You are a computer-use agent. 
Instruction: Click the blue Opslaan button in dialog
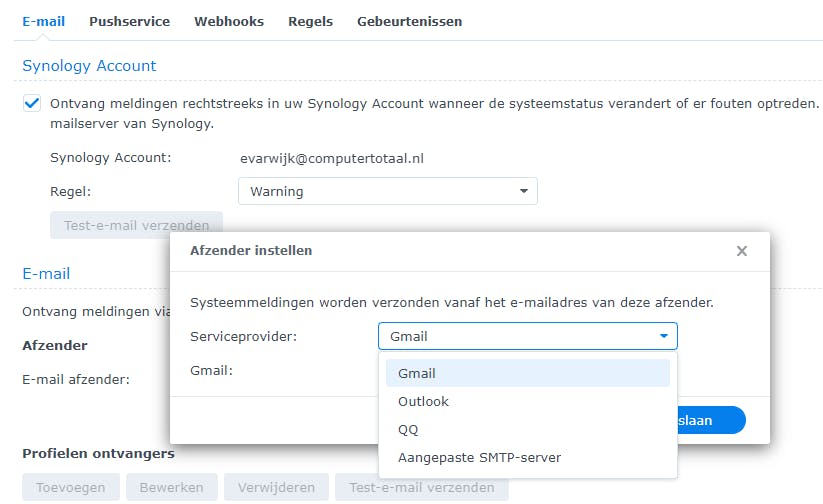click(710, 420)
